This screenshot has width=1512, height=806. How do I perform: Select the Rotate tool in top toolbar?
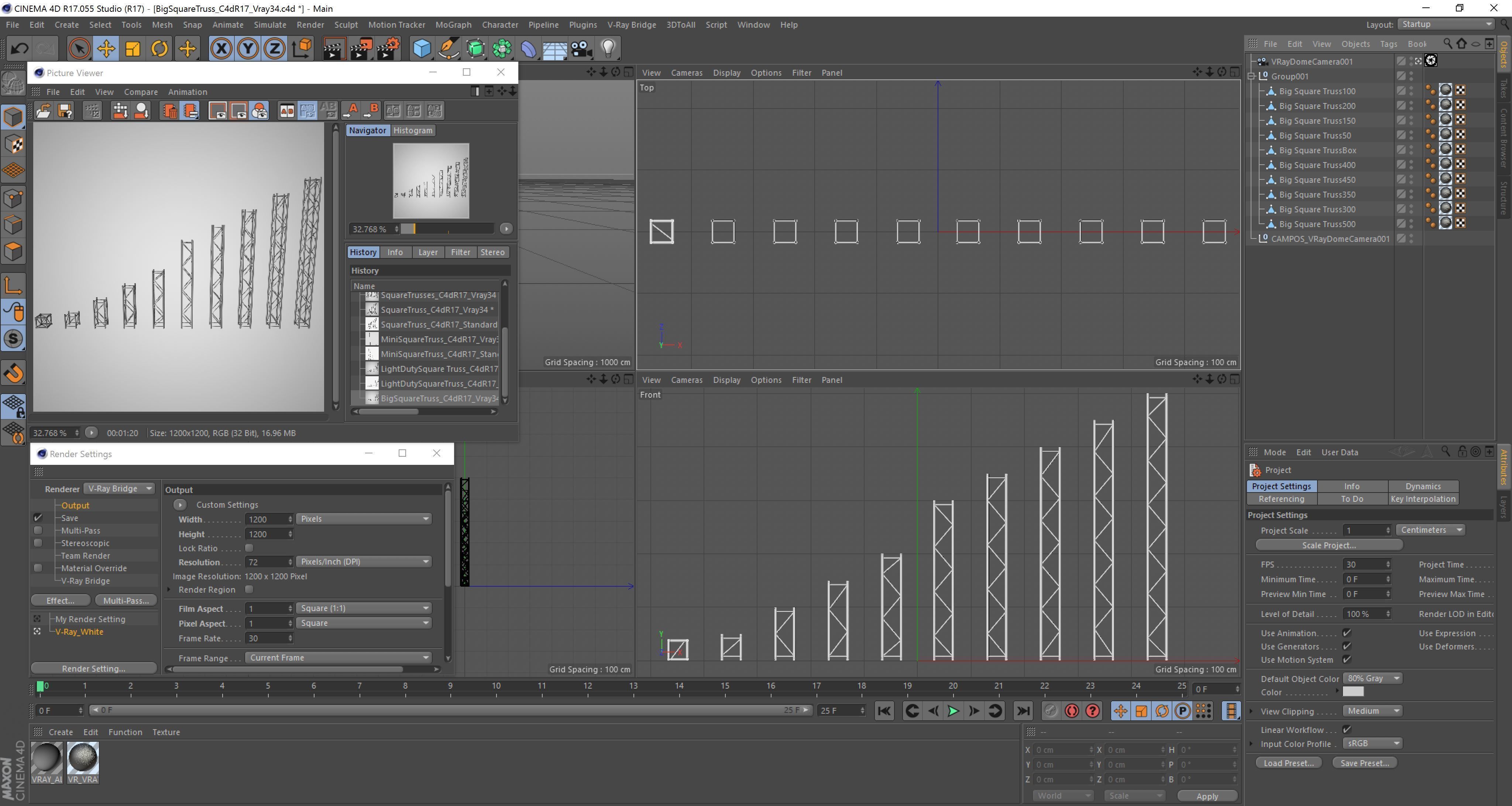159,49
